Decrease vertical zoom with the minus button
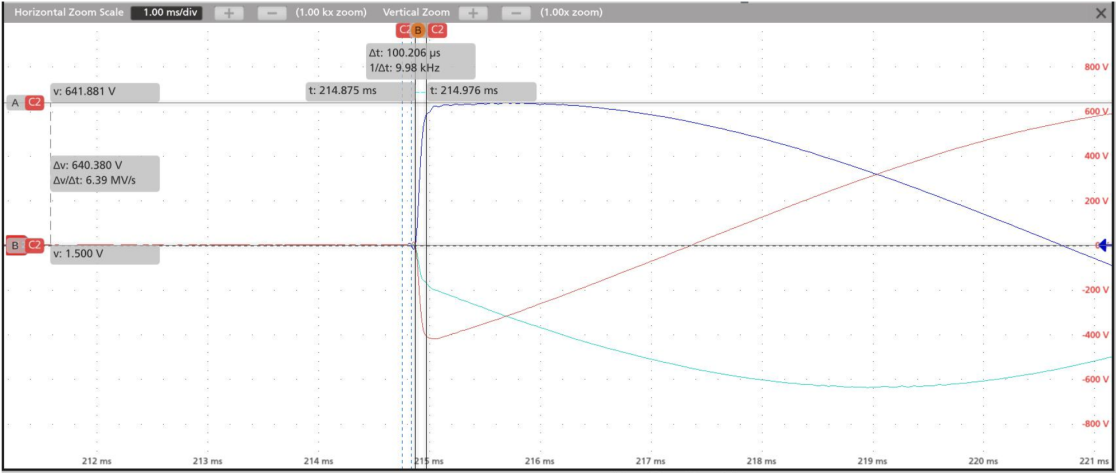1117x475 pixels. [516, 12]
